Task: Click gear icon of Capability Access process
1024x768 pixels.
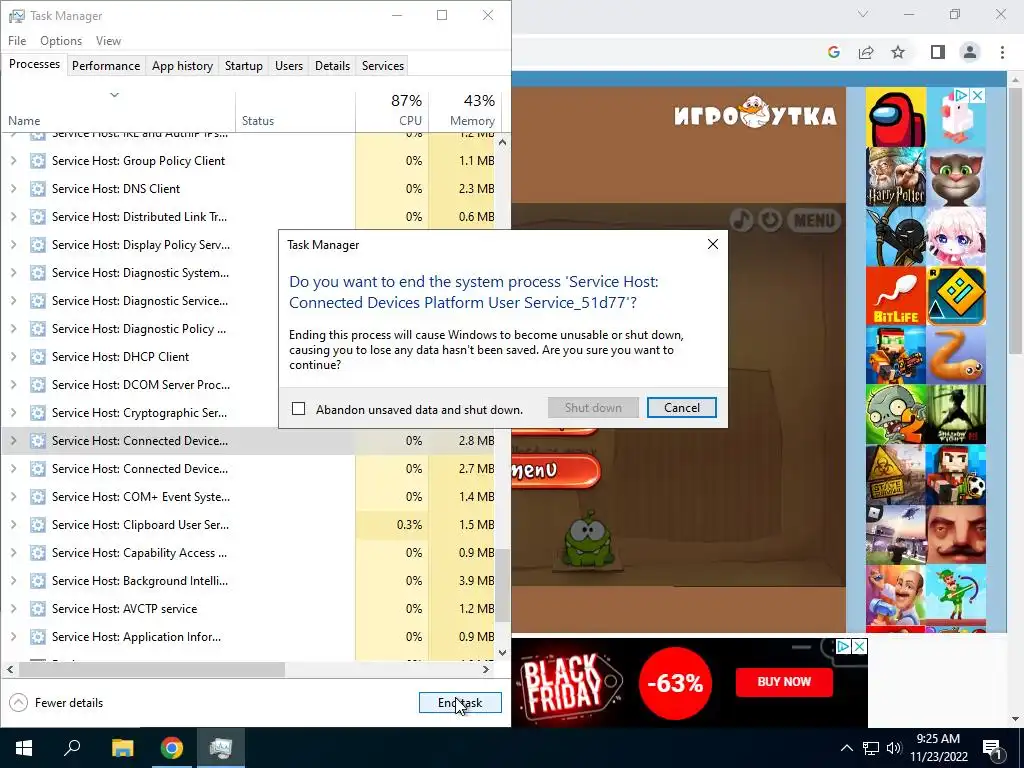Action: coord(38,553)
